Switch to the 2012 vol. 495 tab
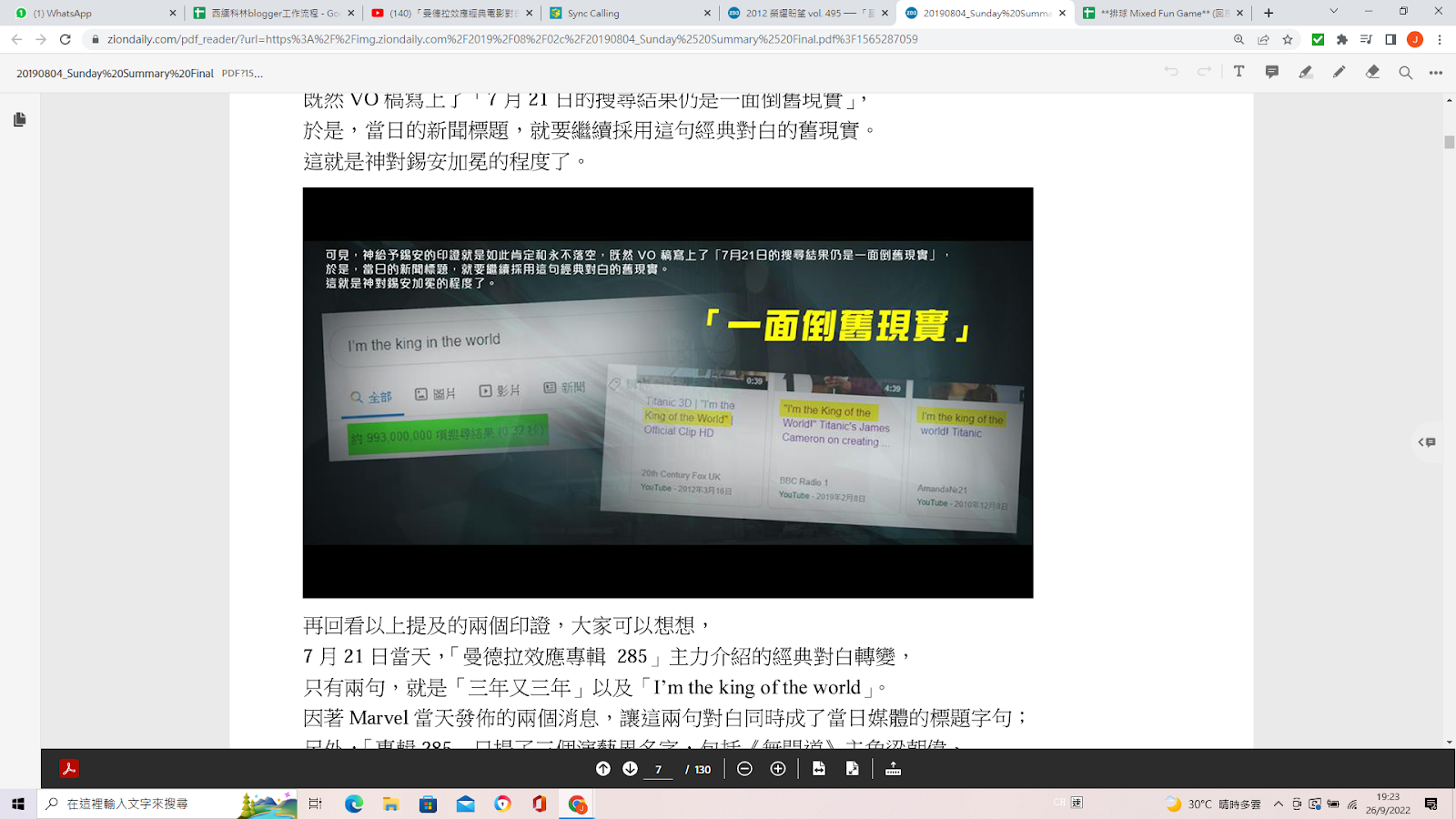This screenshot has width=1456, height=819. 807,13
